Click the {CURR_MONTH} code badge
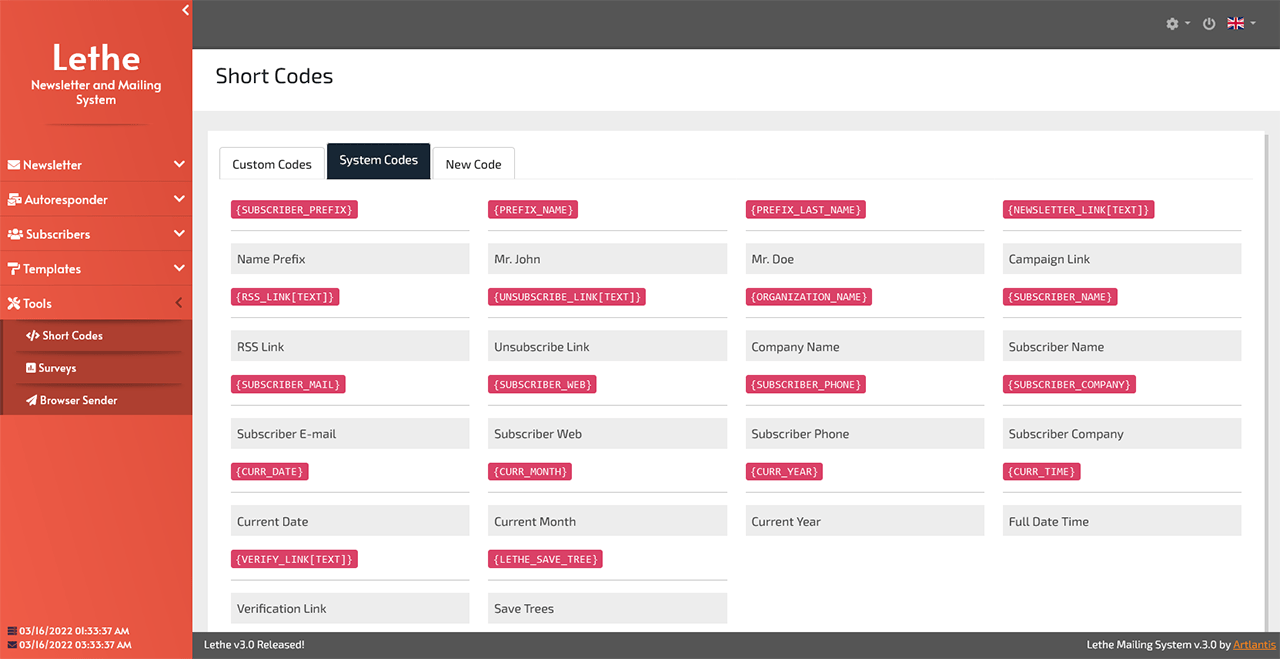Image resolution: width=1280 pixels, height=659 pixels. (530, 472)
